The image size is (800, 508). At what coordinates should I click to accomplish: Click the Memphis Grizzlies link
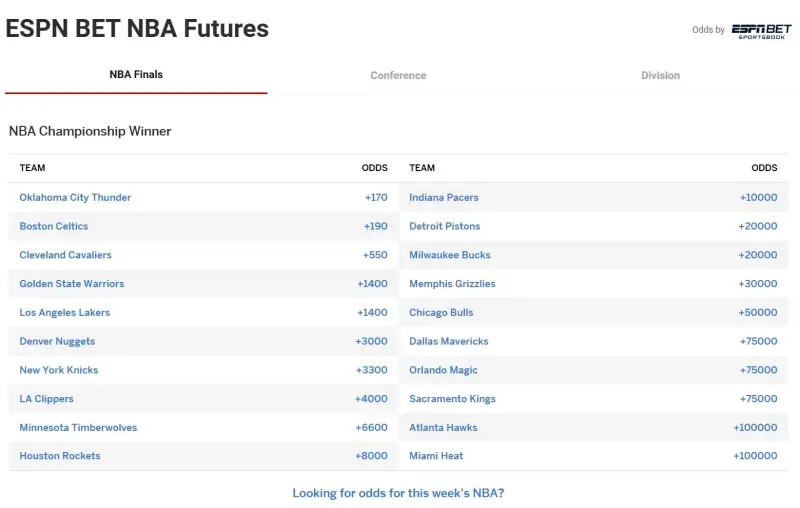(452, 284)
